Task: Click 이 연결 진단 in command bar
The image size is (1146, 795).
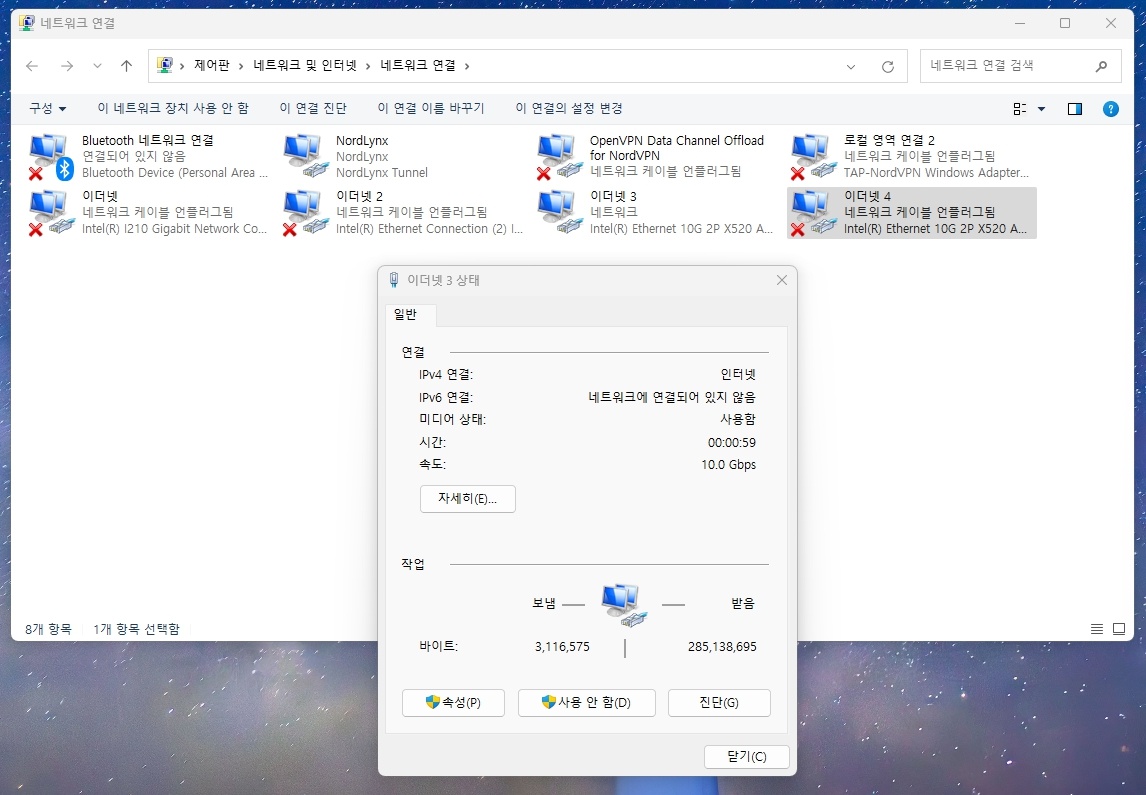Action: point(313,108)
